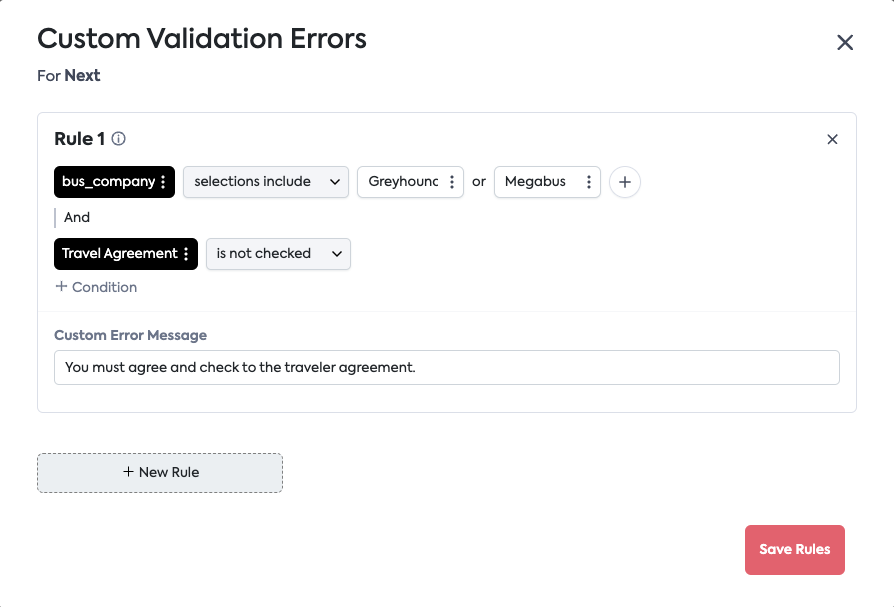Click the "or" separator between values

479,182
